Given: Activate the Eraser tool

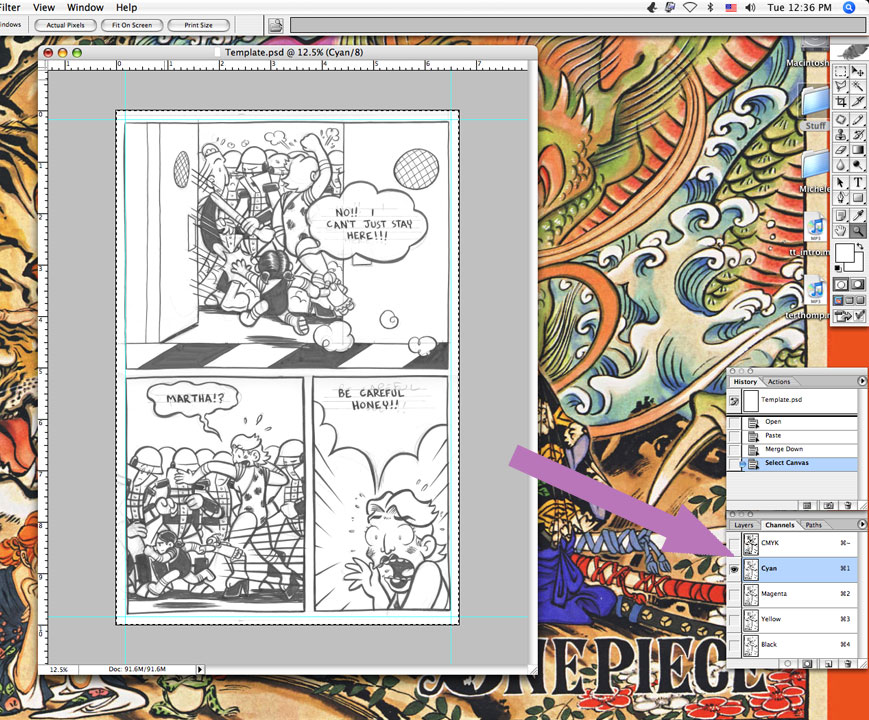Looking at the screenshot, I should tap(841, 150).
